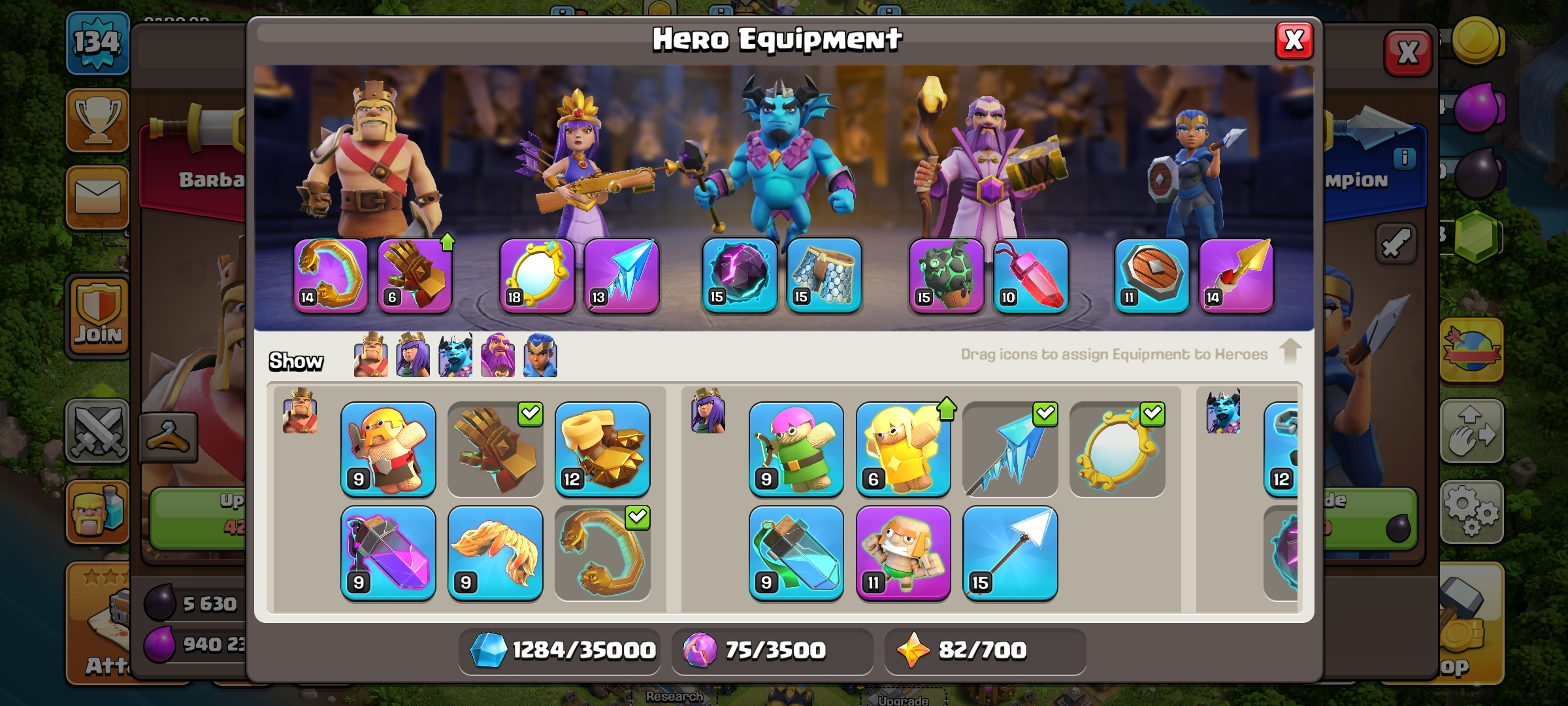Tap the Shiny Ore 1284/35000 counter
1568x706 pixels.
coord(560,650)
